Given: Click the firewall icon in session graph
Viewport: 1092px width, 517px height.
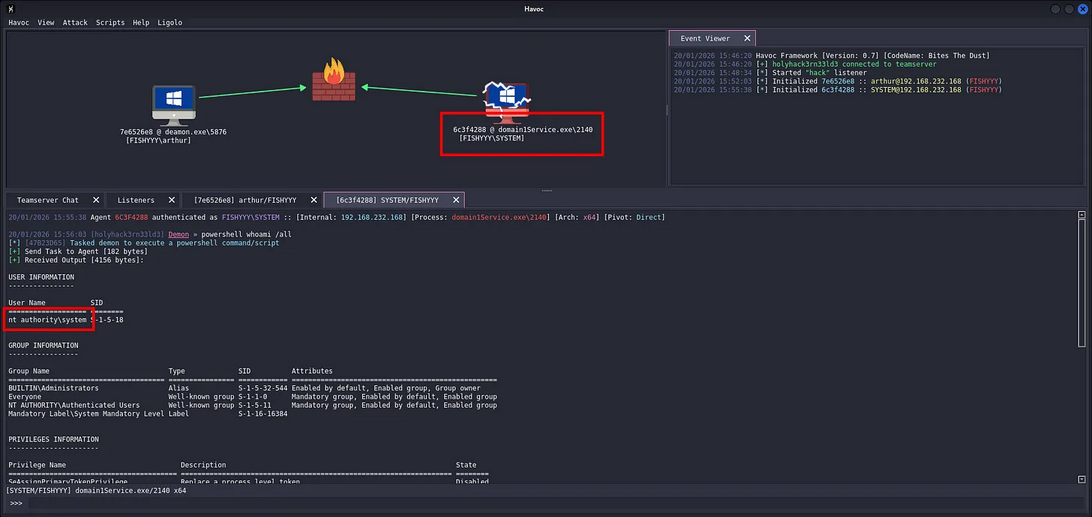Looking at the screenshot, I should coord(332,80).
